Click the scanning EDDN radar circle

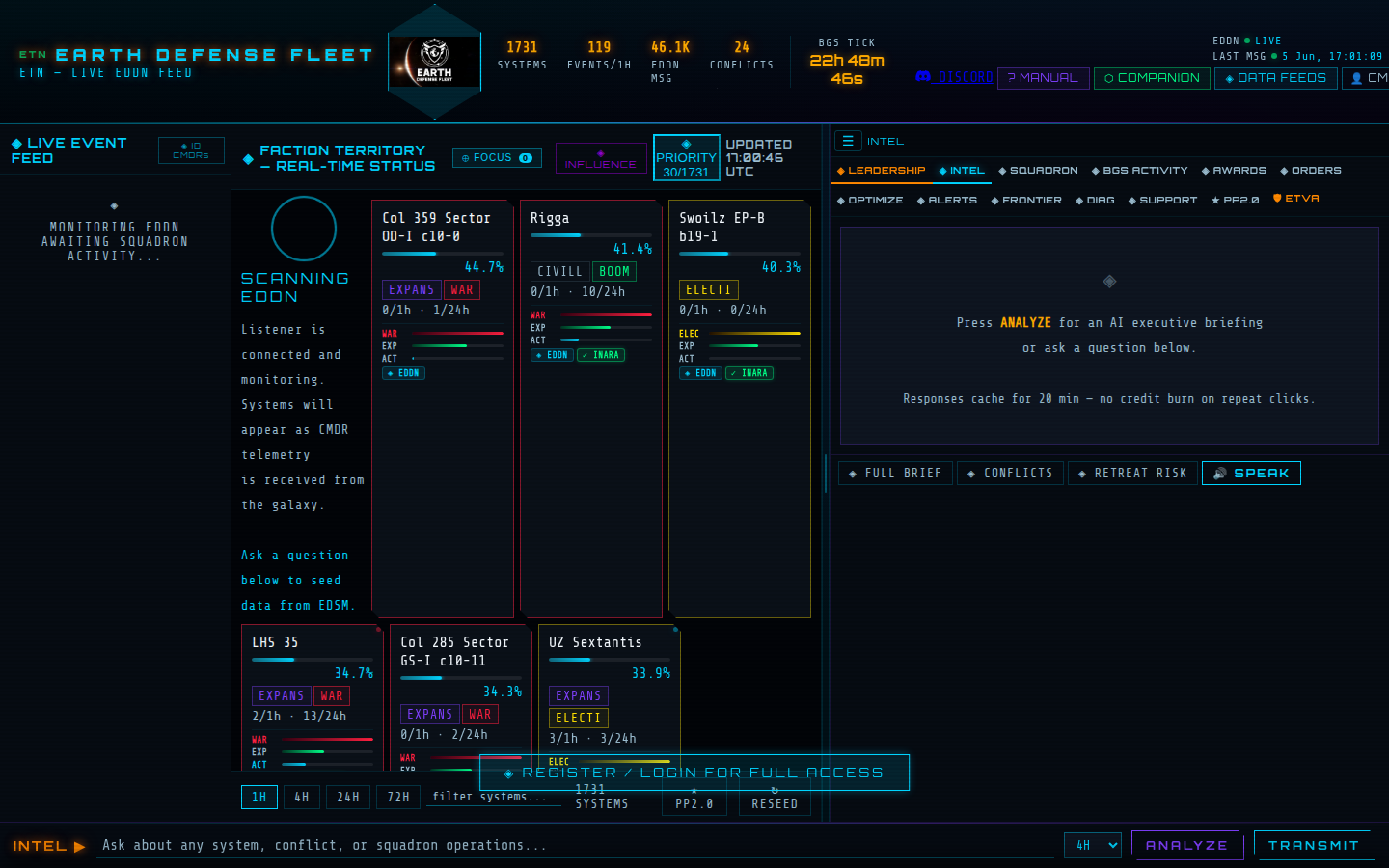tap(304, 229)
